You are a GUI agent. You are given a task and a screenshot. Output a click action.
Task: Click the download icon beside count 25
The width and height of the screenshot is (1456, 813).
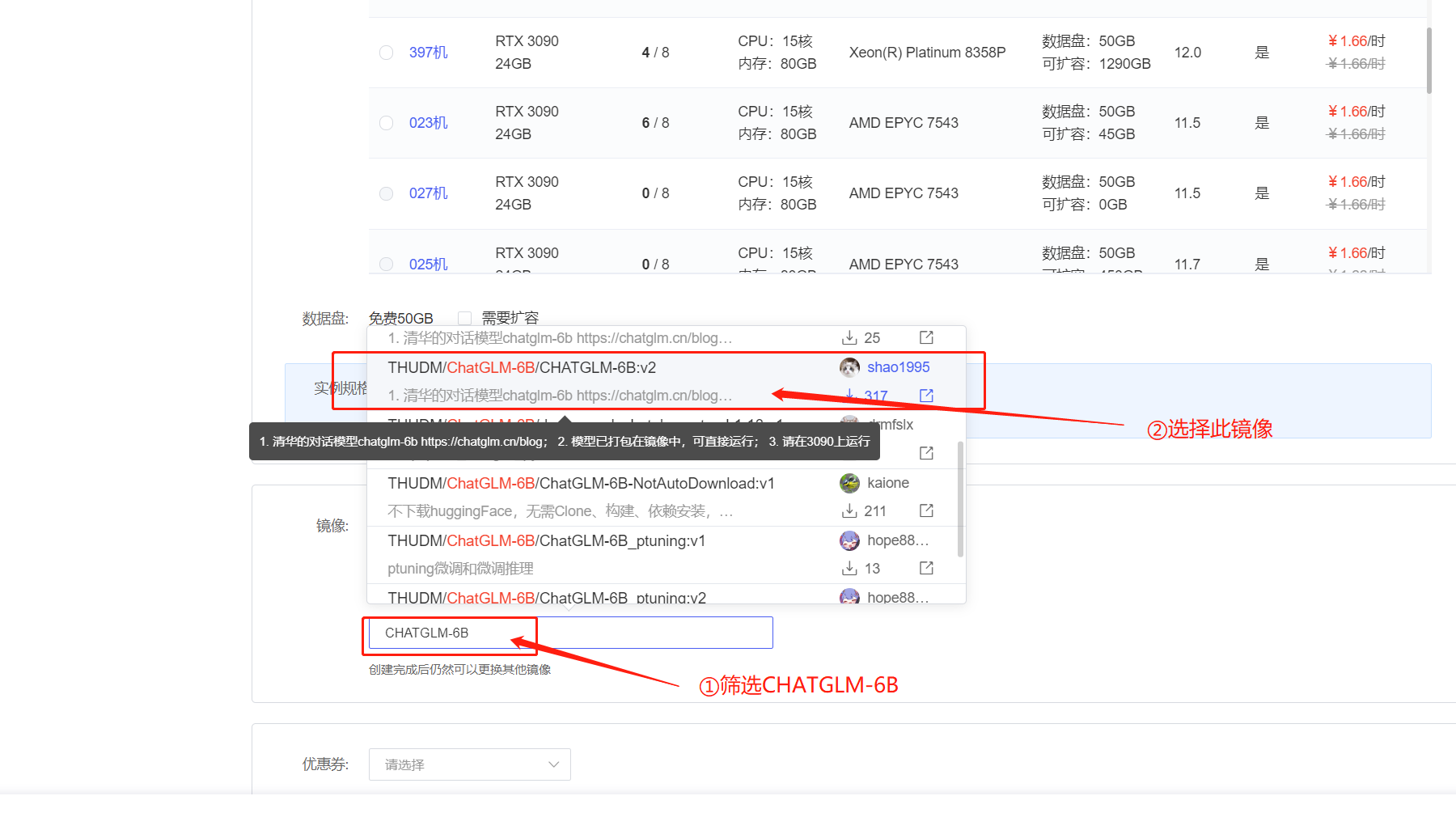(x=849, y=337)
